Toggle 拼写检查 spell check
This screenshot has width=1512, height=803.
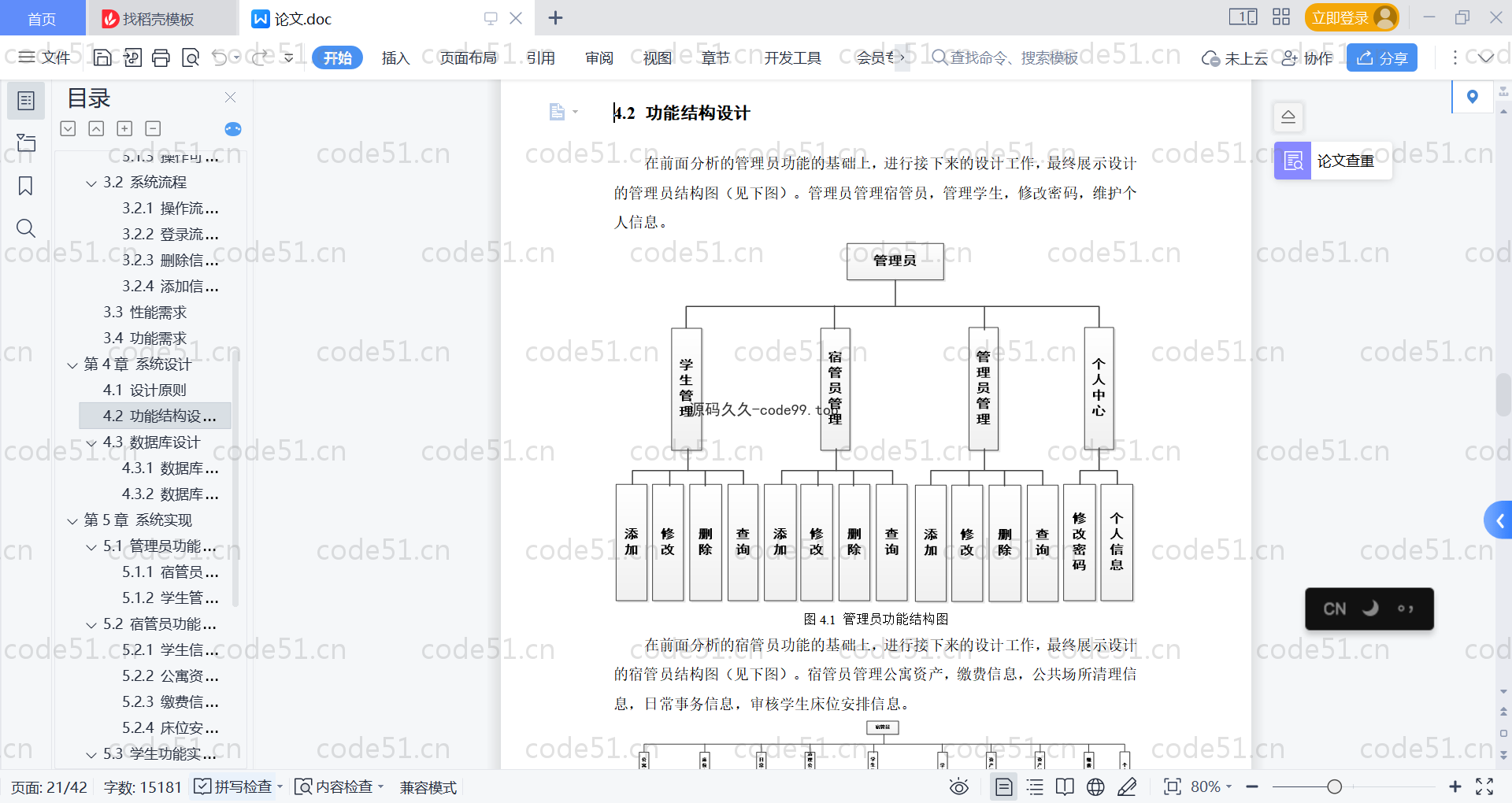click(239, 786)
